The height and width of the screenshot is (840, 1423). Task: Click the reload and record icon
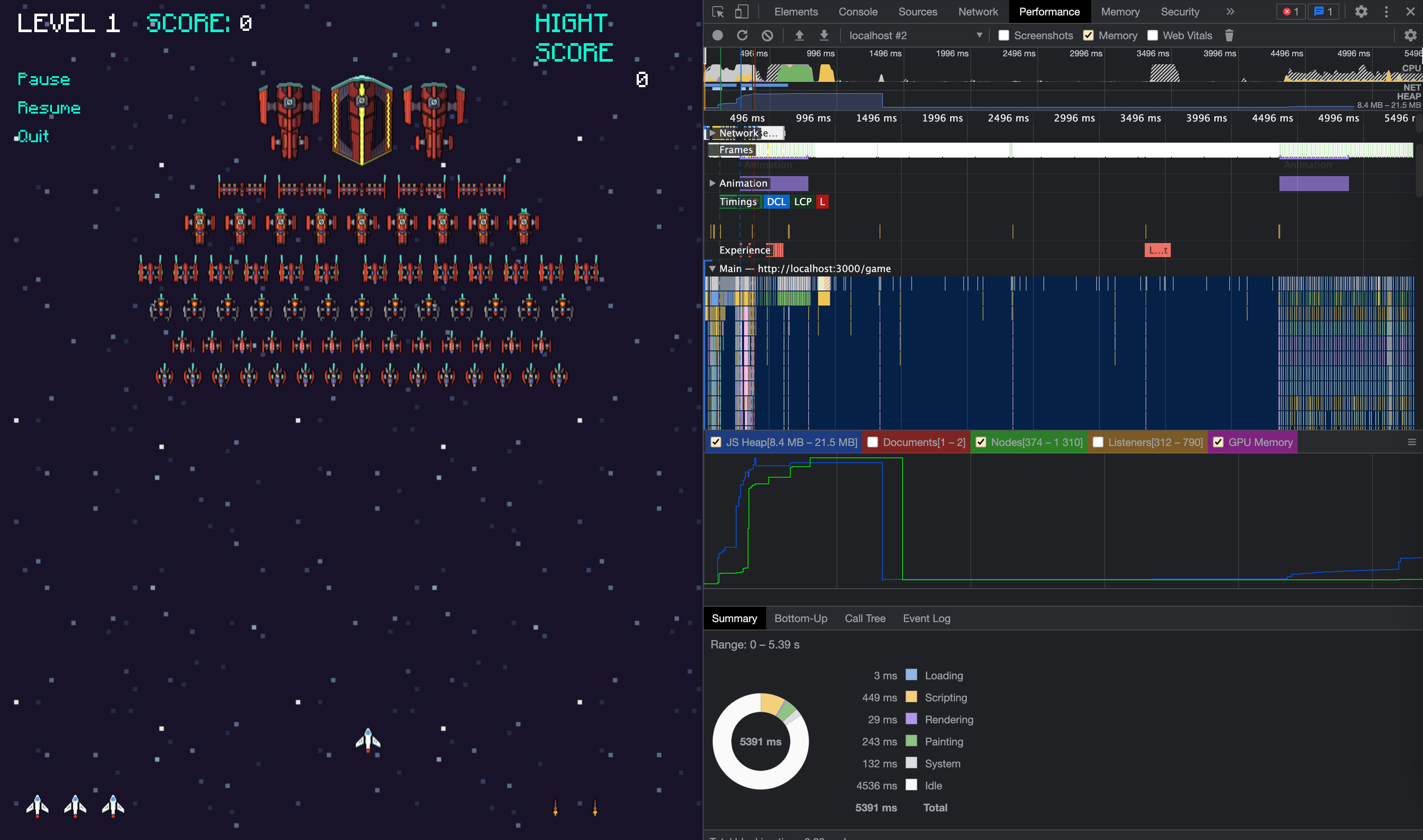click(x=743, y=35)
